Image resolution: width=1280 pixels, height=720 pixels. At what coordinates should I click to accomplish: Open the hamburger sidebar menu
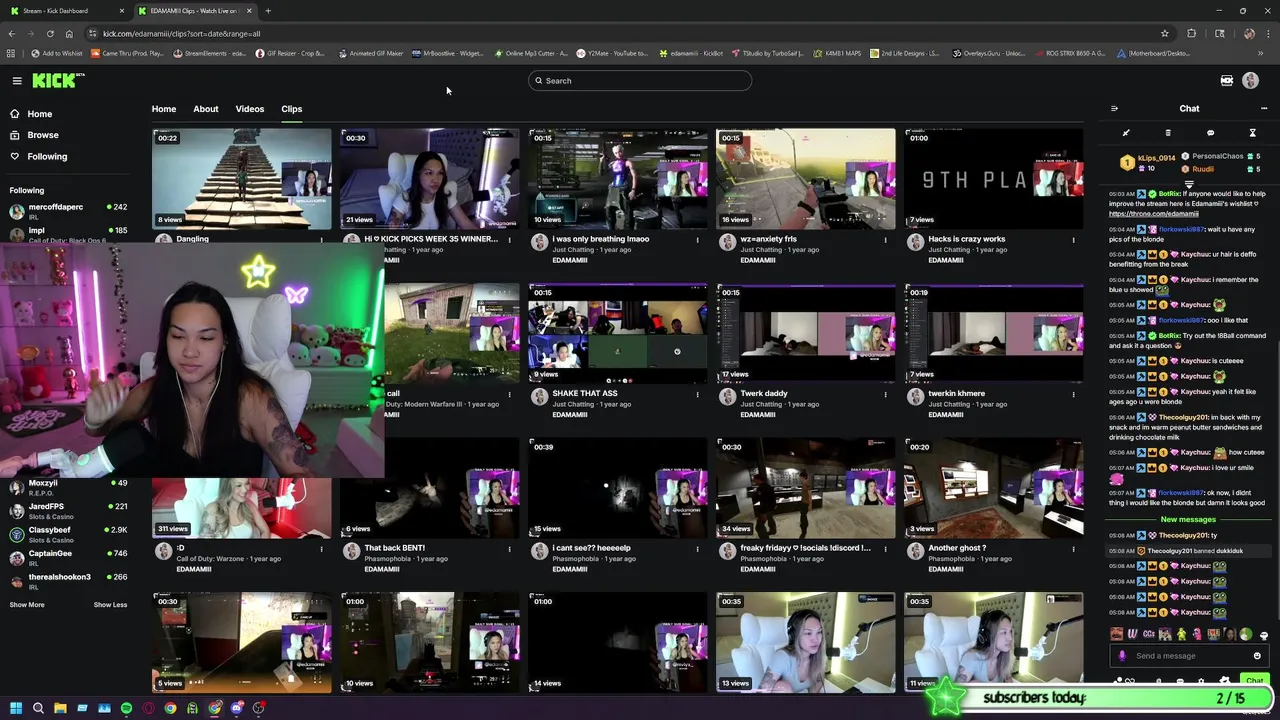[17, 81]
